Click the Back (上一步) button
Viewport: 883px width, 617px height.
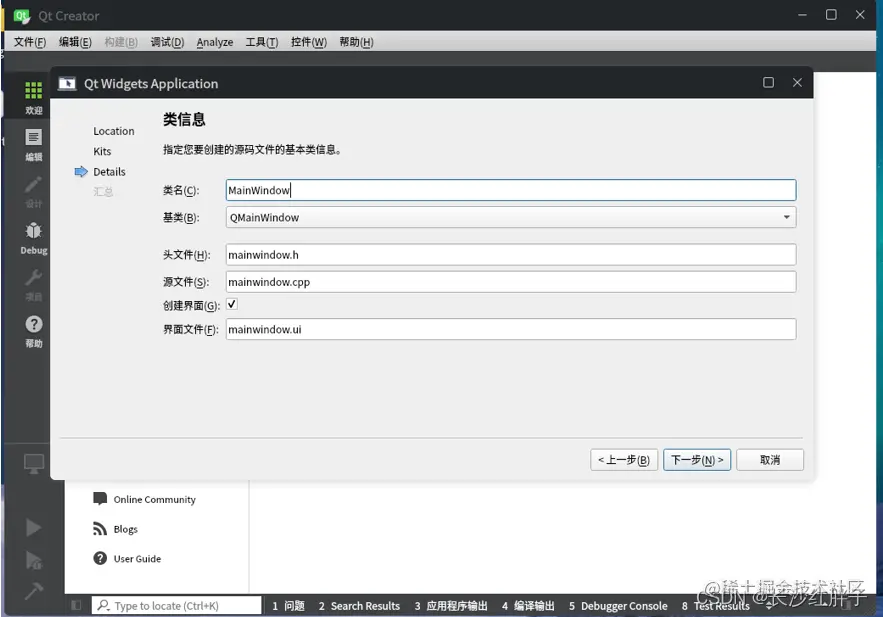(x=624, y=460)
